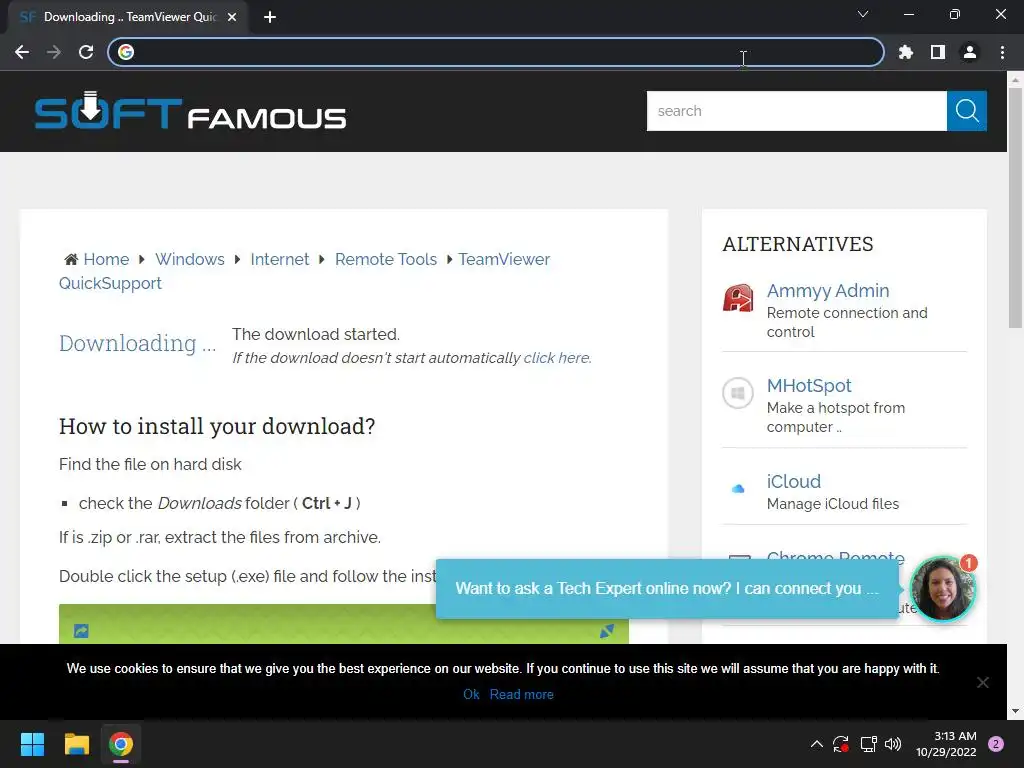Open the chat expert avatar photo
This screenshot has height=768, width=1024.
(x=942, y=589)
